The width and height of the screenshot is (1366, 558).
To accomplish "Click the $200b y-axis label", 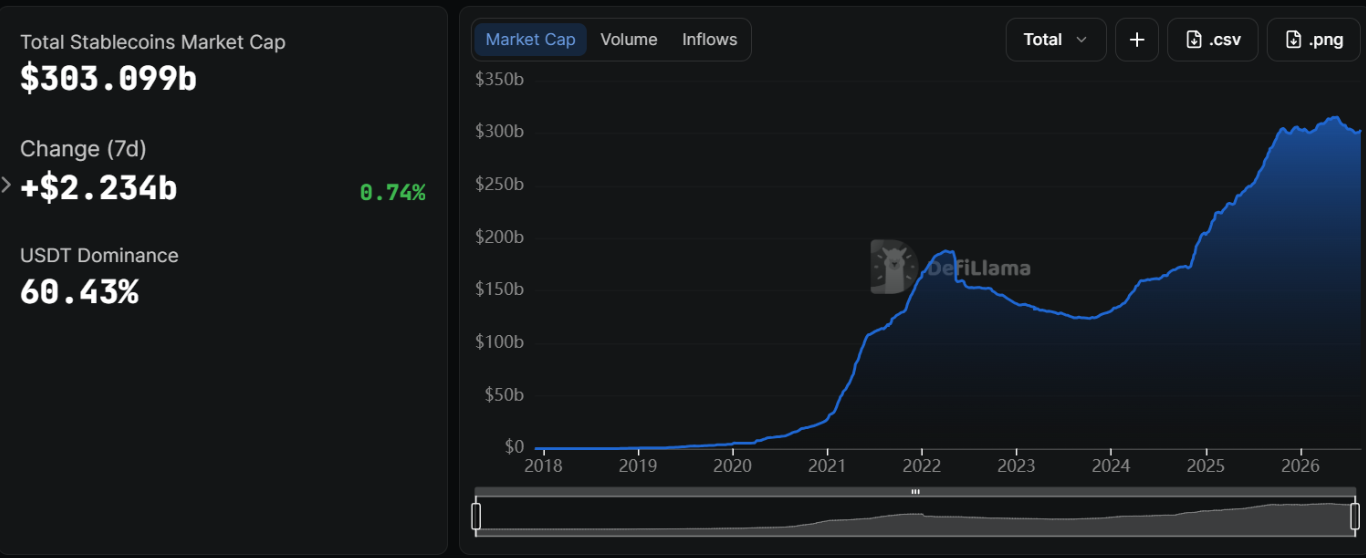I will pos(499,237).
